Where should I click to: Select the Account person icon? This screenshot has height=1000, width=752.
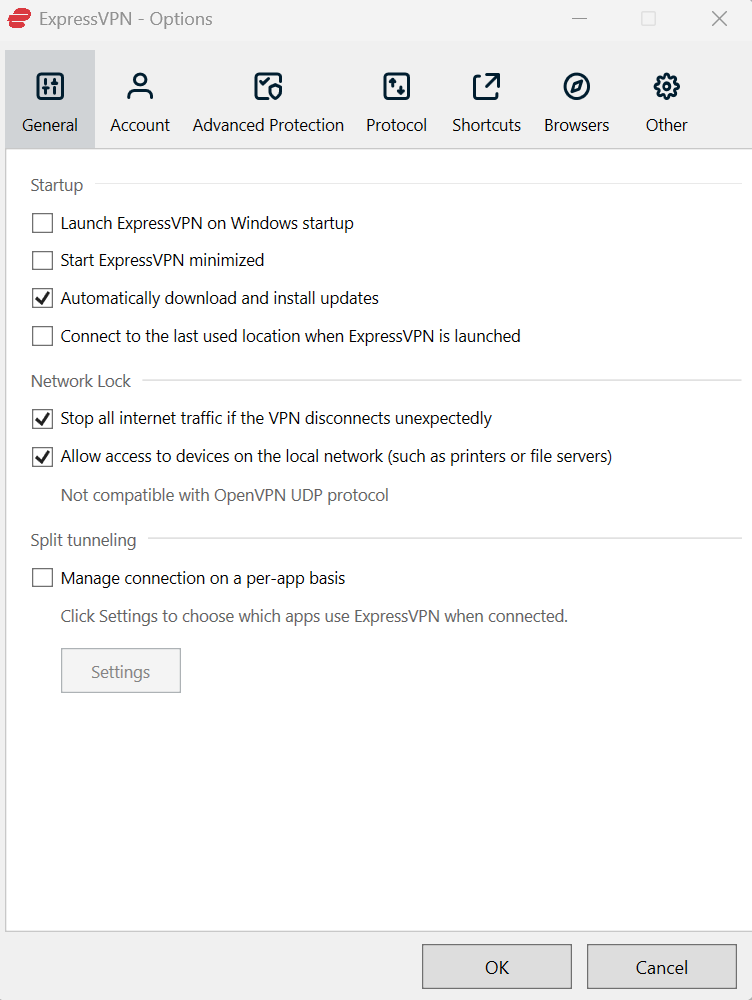tap(139, 87)
